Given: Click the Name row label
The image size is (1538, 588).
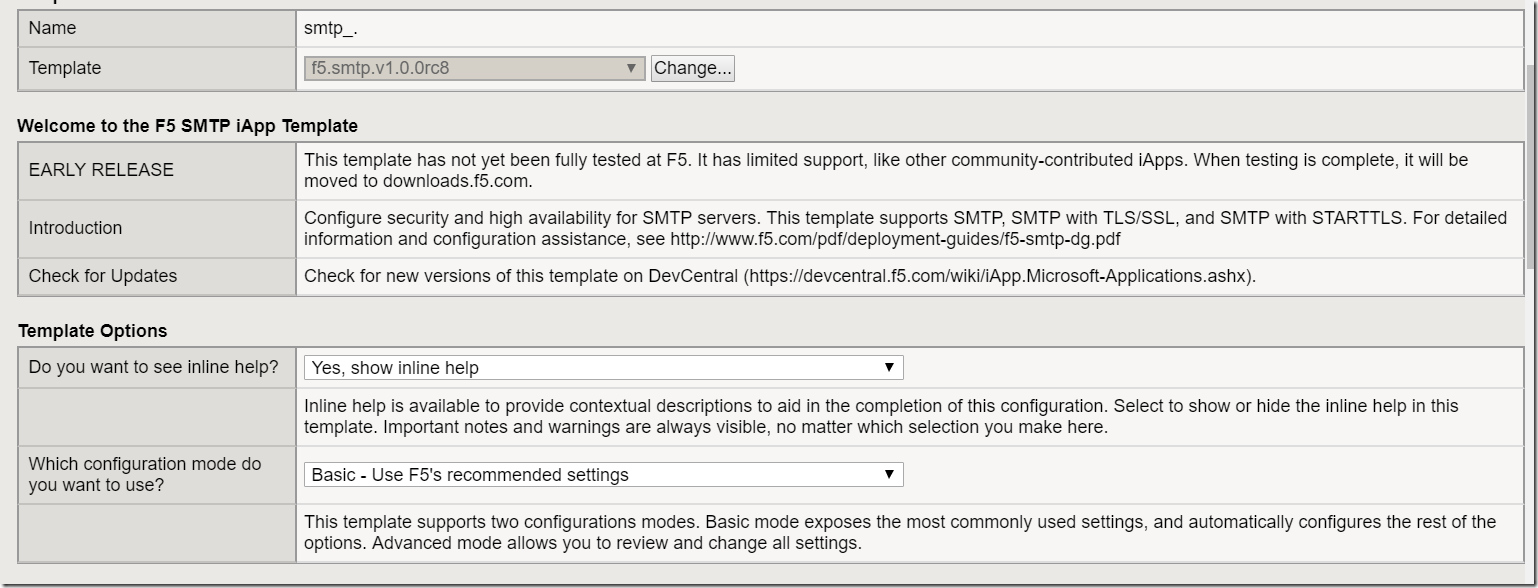Looking at the screenshot, I should [52, 29].
